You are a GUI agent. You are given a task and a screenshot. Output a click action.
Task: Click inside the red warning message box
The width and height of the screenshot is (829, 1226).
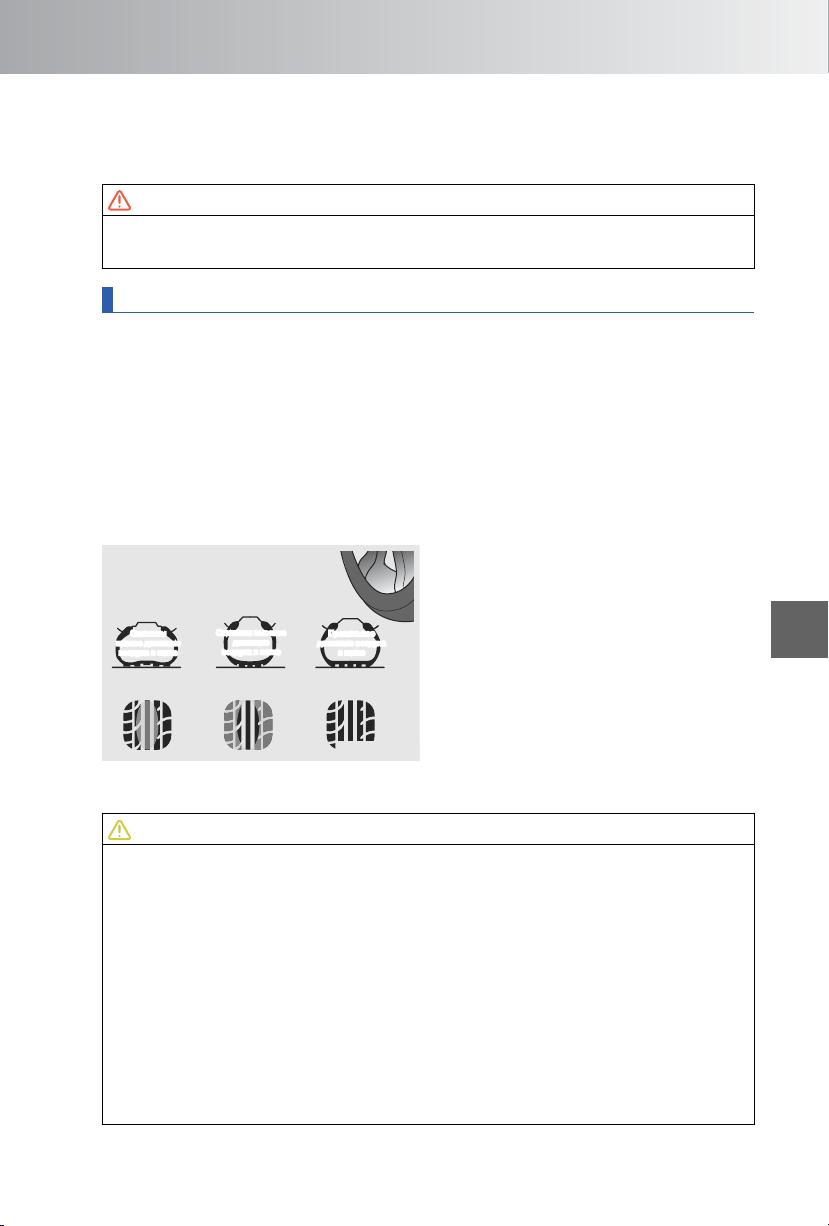(x=427, y=241)
